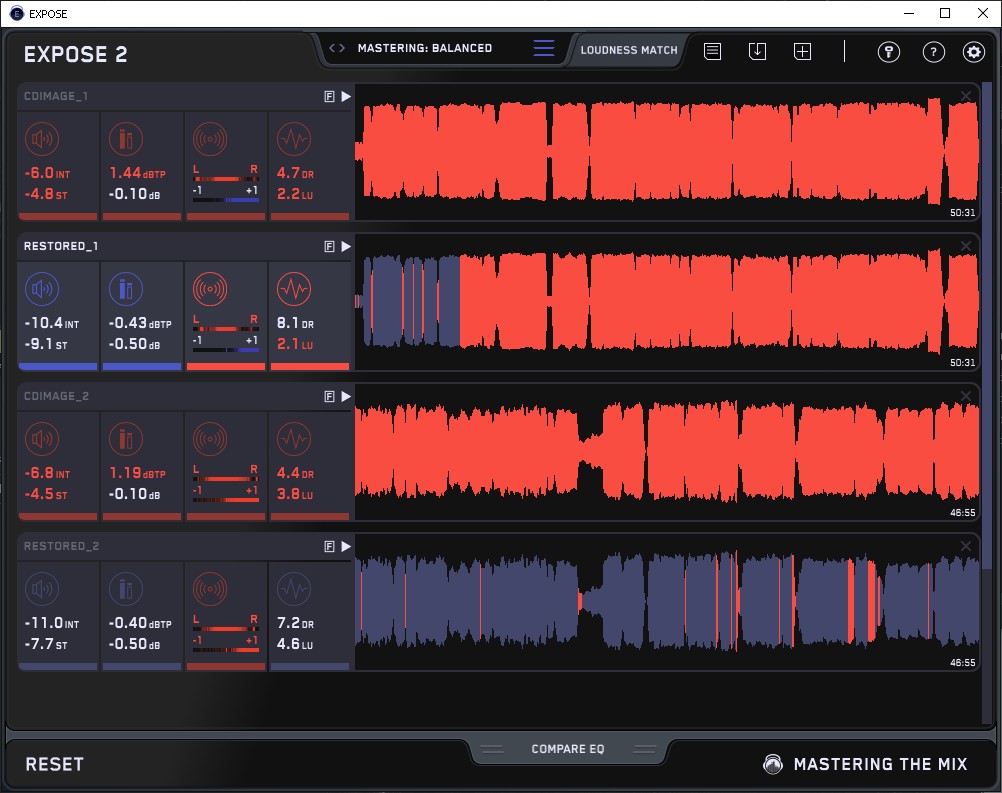Click the stereo field icon for CDIMAGE_1
1002x793 pixels.
point(210,139)
